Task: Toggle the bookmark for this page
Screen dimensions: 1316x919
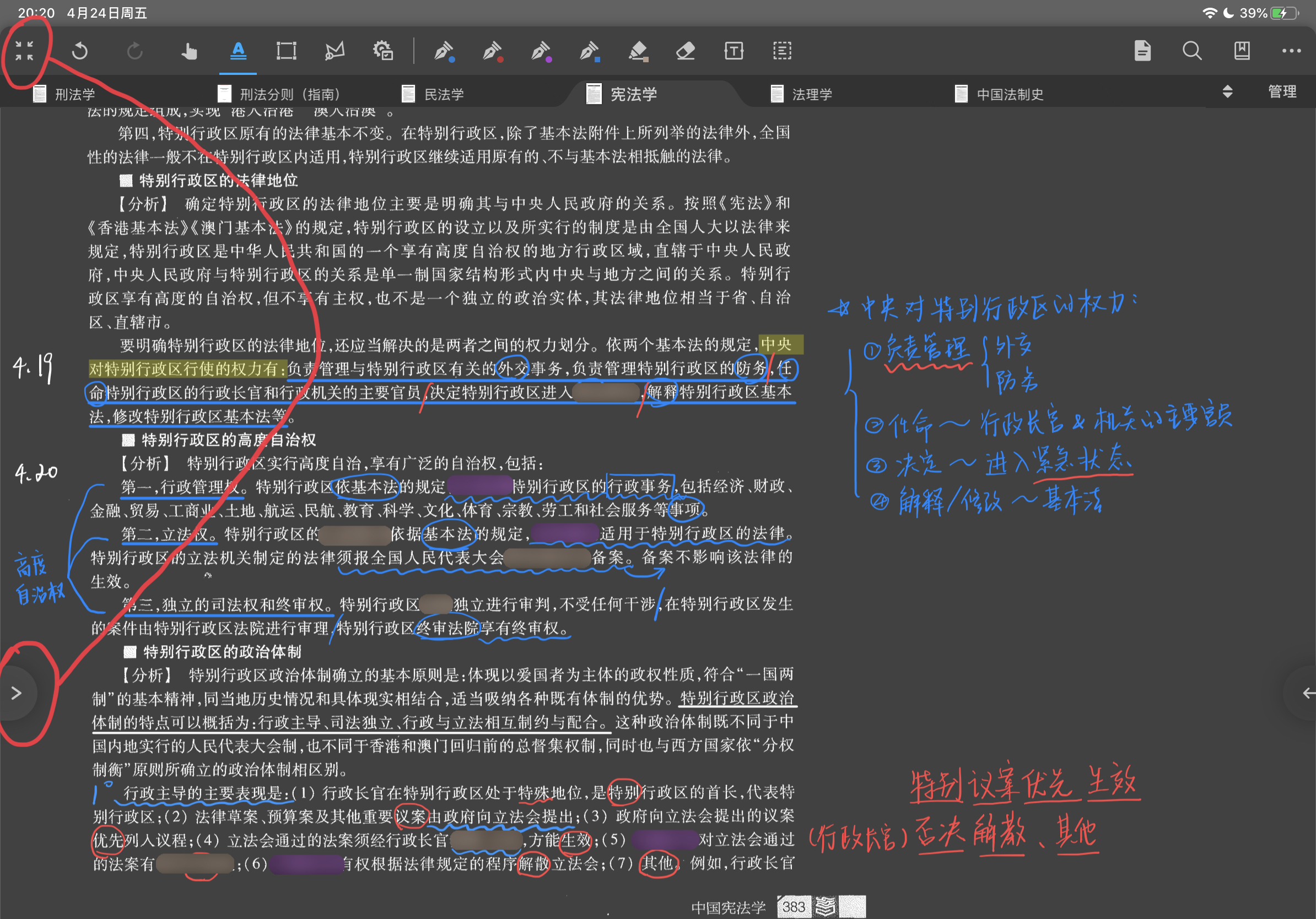Action: (x=1242, y=51)
